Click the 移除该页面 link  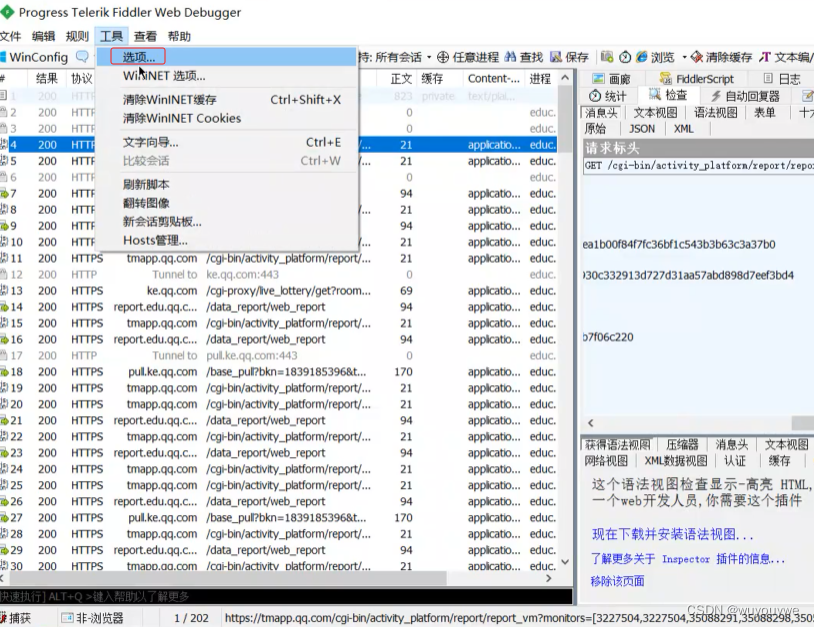point(617,581)
